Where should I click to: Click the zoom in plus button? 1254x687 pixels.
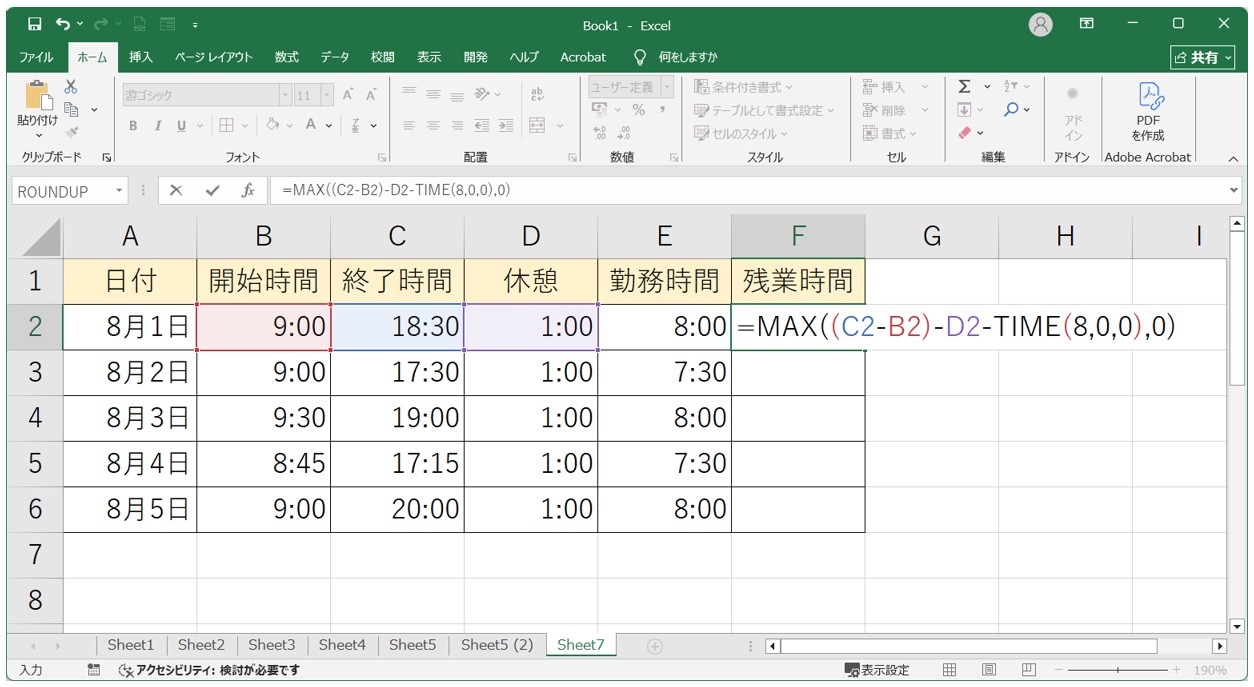coord(1176,670)
